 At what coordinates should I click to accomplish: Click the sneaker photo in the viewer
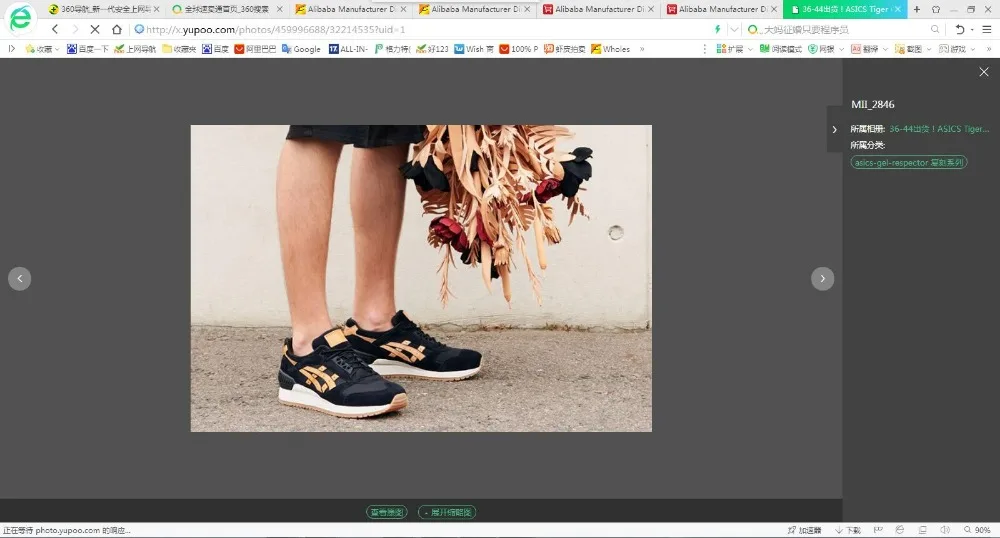pos(421,279)
